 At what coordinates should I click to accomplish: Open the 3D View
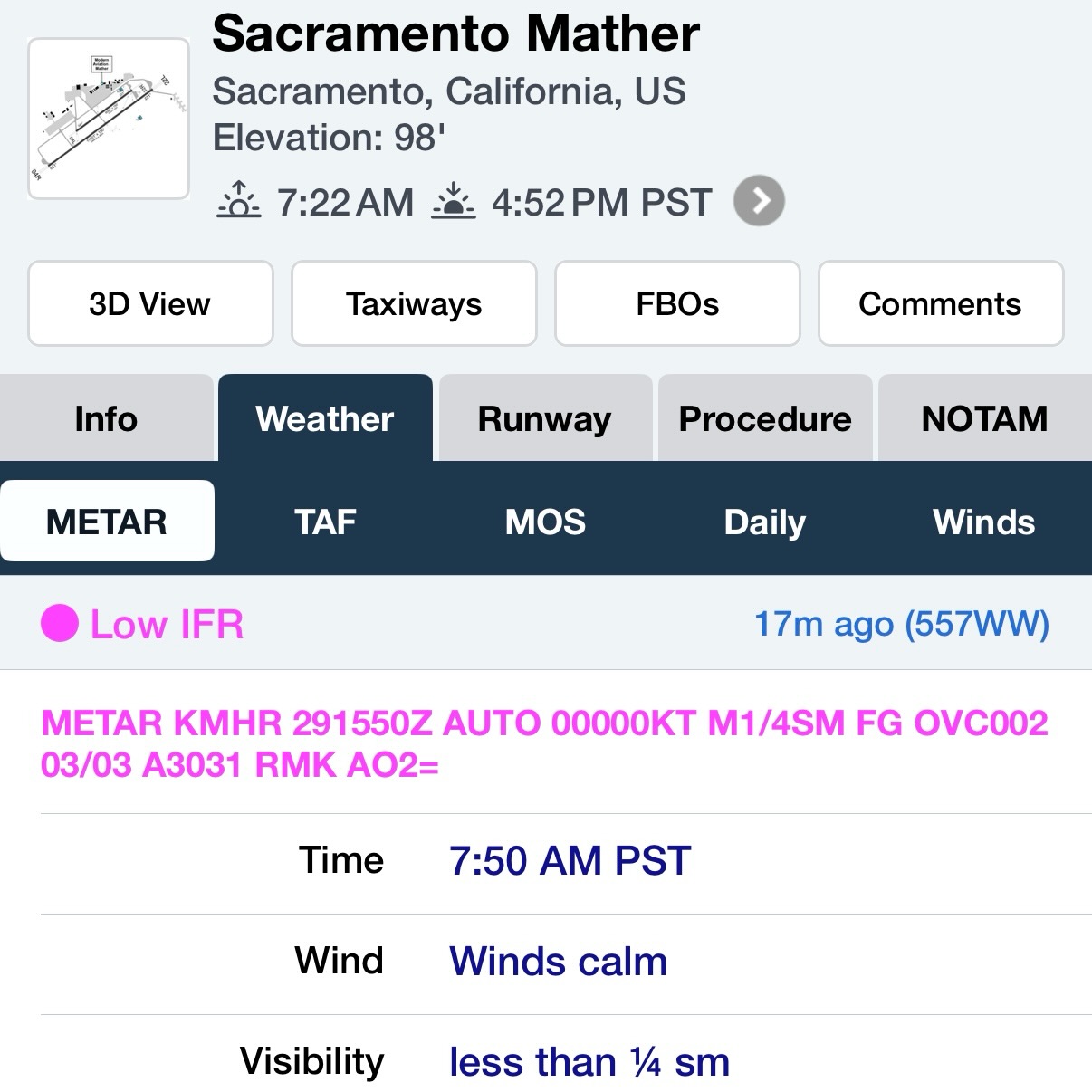click(150, 303)
